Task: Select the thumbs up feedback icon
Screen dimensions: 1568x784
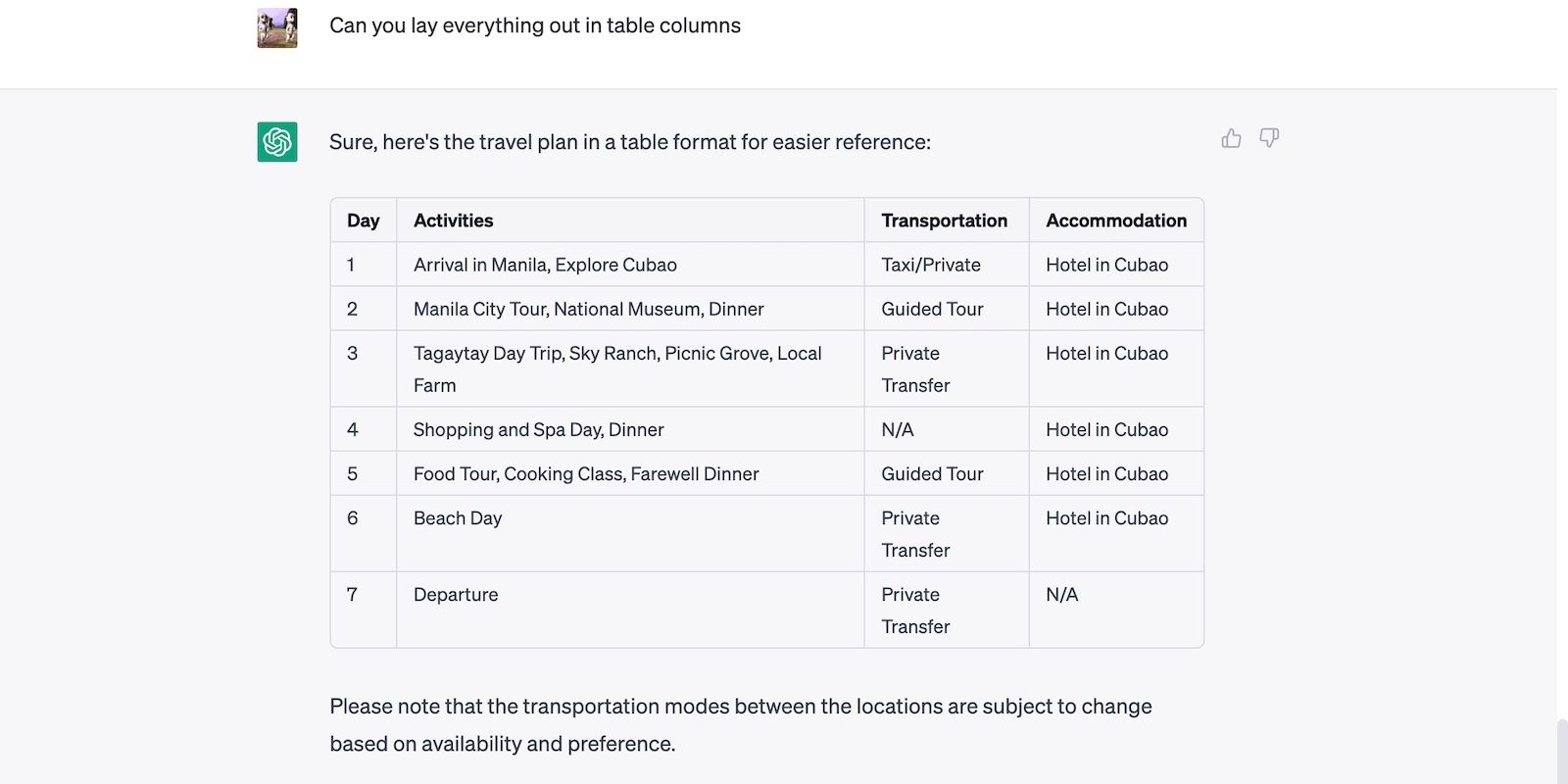Action: point(1231,138)
